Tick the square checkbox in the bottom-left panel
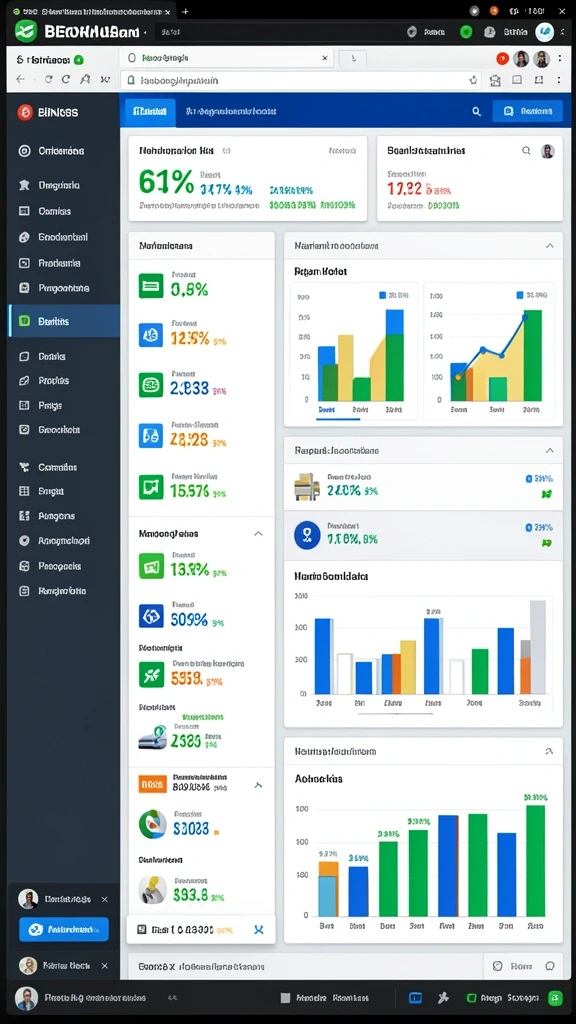Screen dimensions: 576x1024 click(x=140, y=929)
